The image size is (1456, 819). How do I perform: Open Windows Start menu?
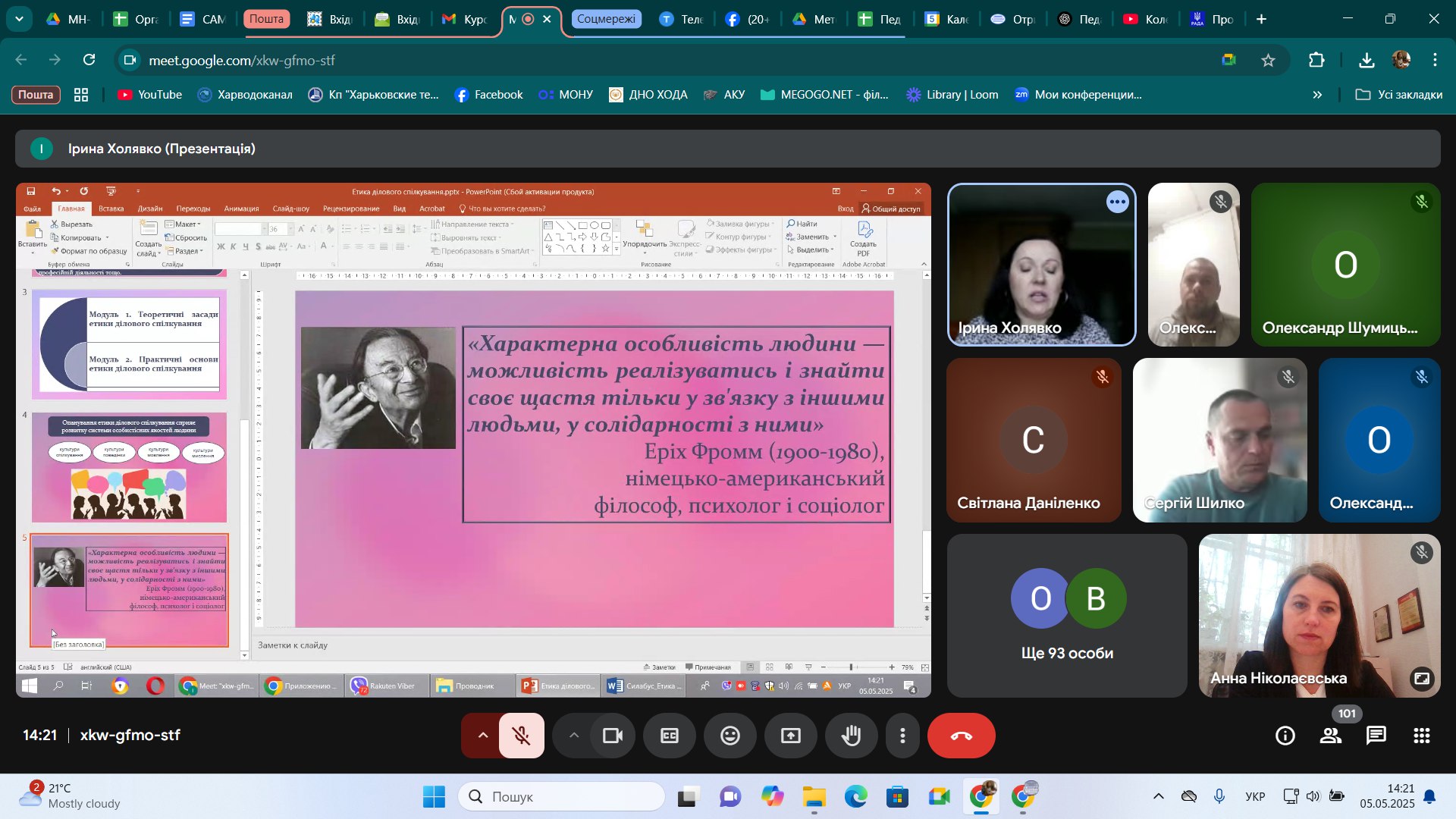pos(434,797)
